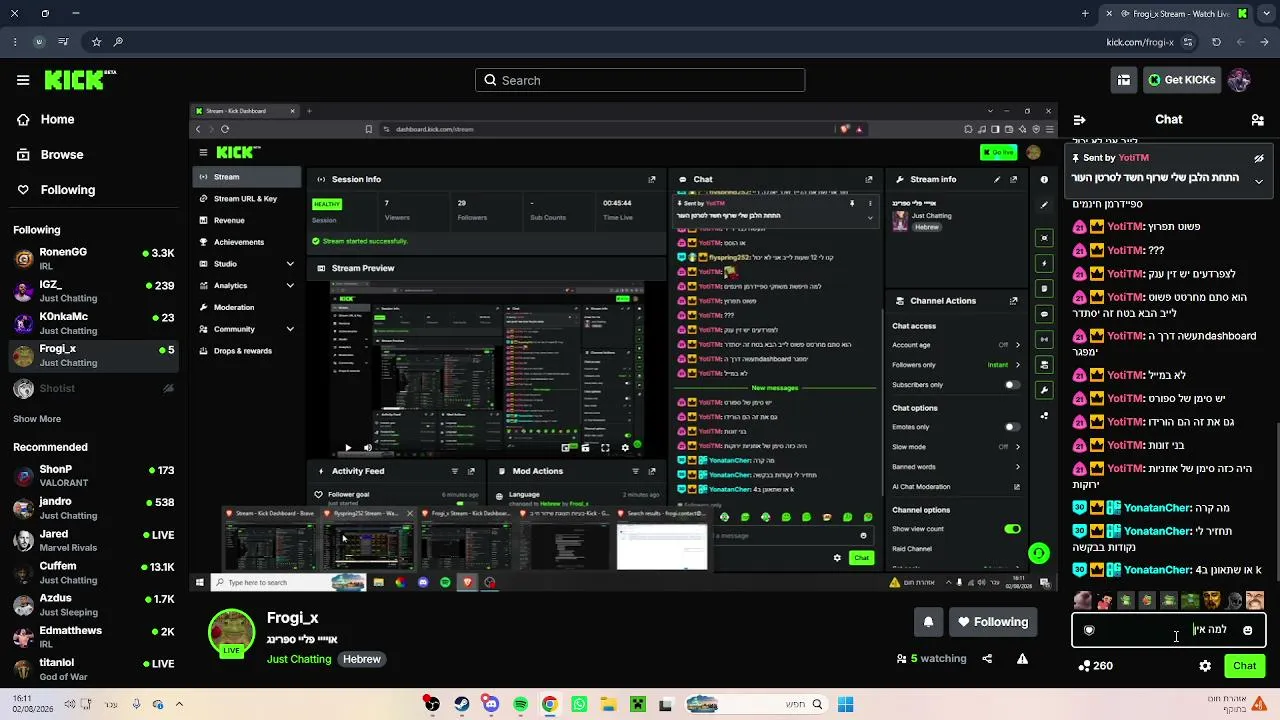Open Minecraft from the taskbar
1280x720 pixels.
click(x=637, y=705)
